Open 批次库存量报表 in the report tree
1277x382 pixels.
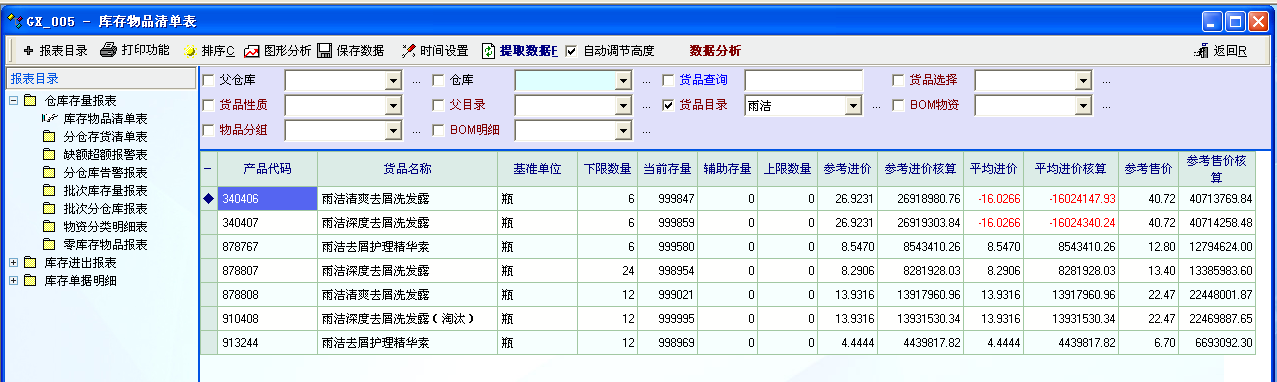[x=105, y=190]
